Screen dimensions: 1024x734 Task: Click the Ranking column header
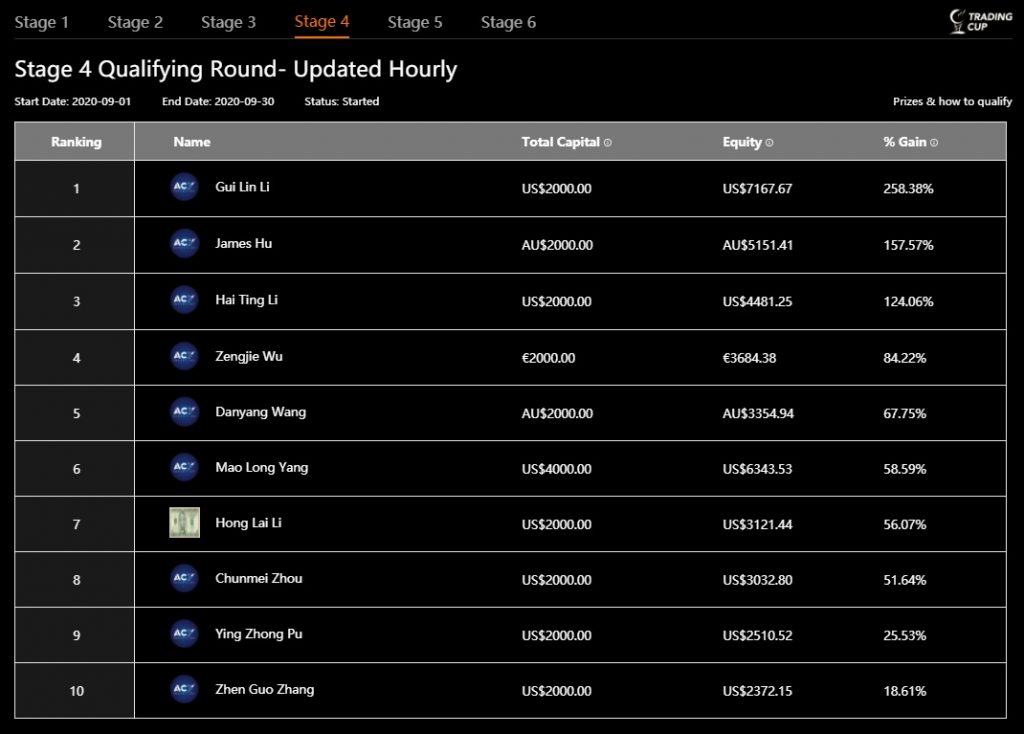click(76, 142)
